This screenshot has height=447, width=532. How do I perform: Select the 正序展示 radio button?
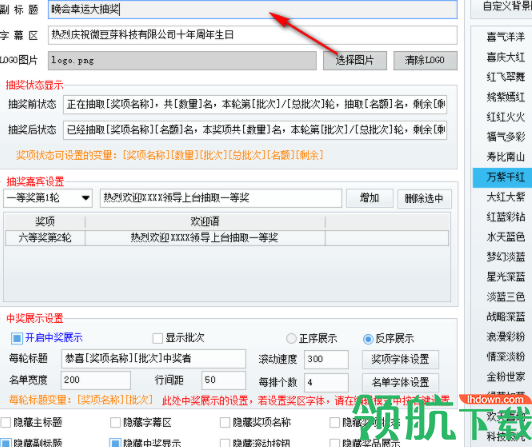(291, 338)
